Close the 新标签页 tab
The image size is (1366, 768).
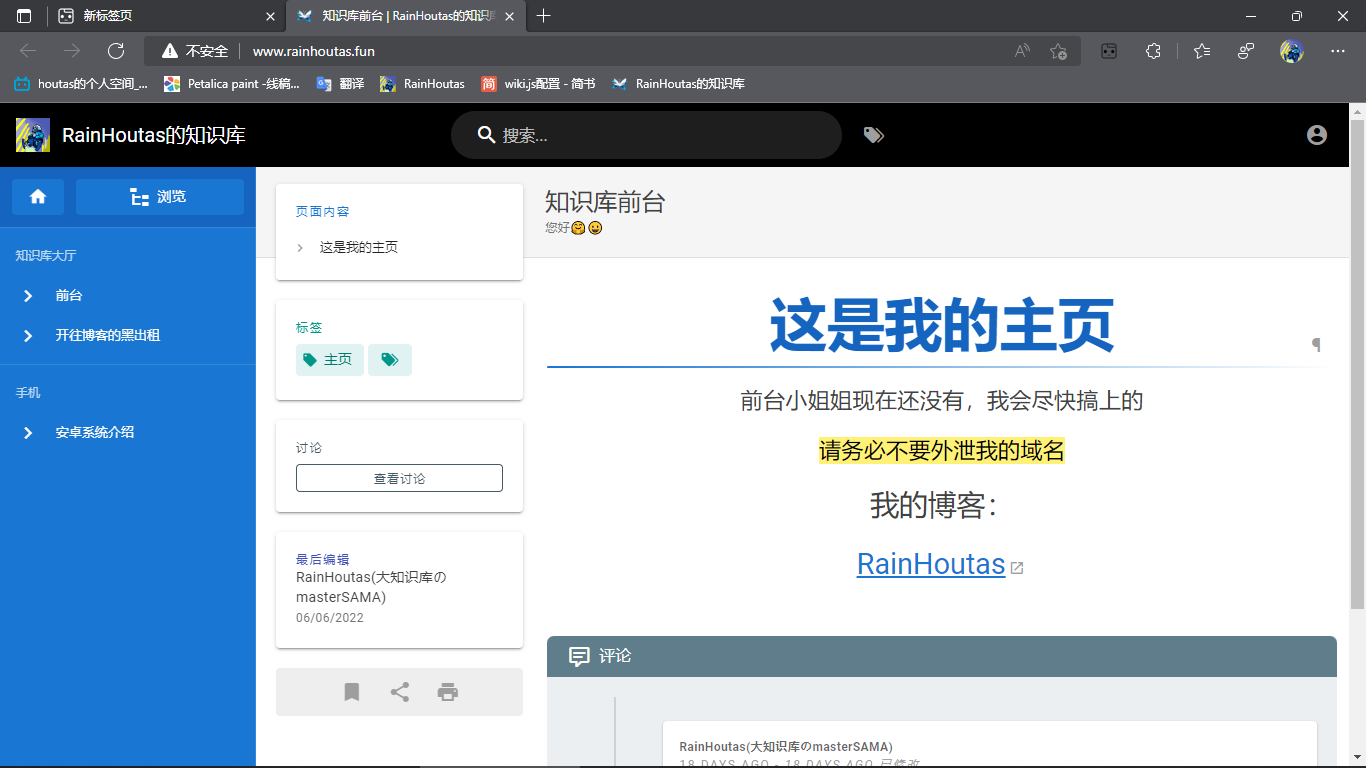pos(270,16)
